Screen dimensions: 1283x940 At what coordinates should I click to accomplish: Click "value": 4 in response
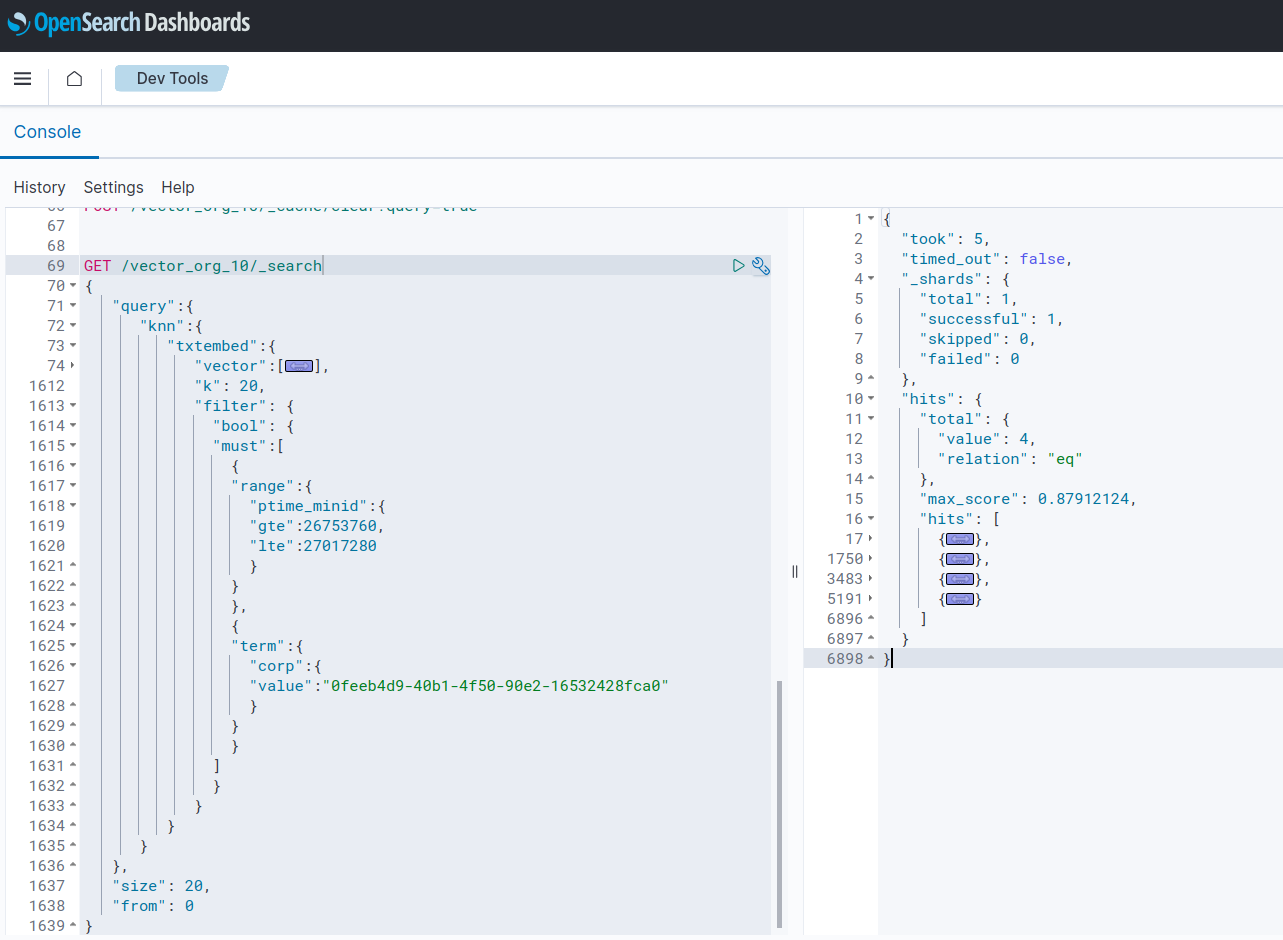tap(987, 439)
